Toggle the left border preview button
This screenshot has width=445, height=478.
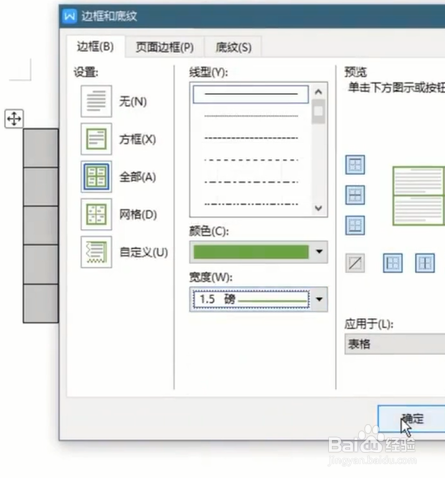pyautogui.click(x=393, y=263)
